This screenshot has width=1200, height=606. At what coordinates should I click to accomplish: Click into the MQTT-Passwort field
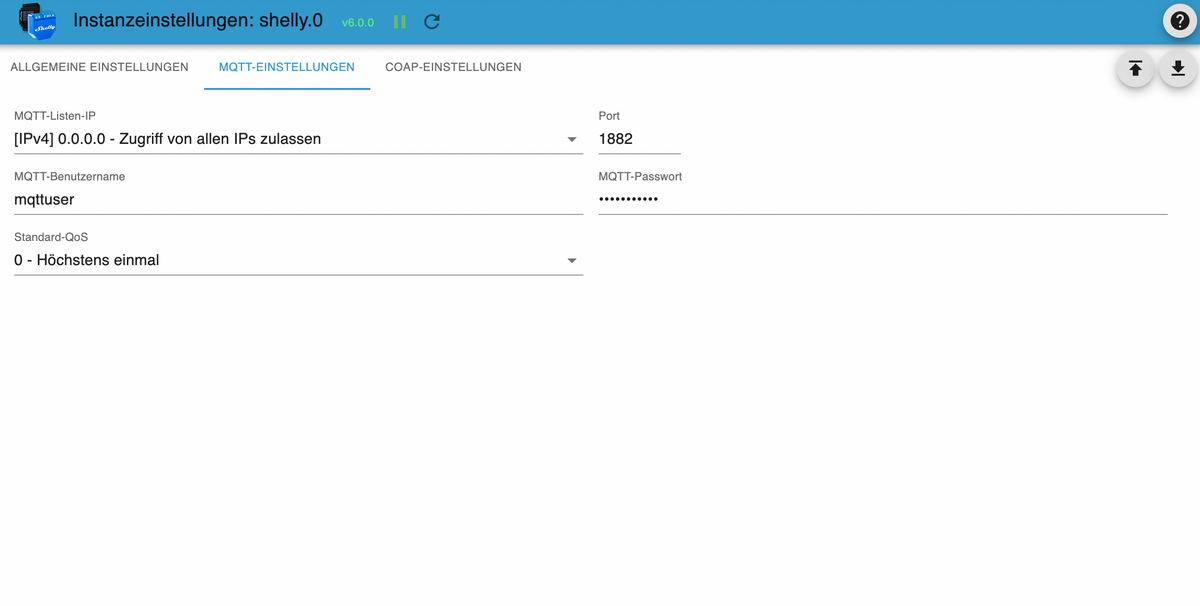tap(882, 199)
